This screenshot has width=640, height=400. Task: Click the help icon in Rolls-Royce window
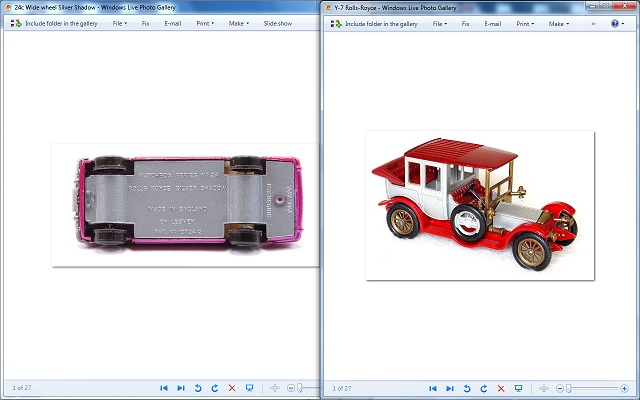(614, 23)
